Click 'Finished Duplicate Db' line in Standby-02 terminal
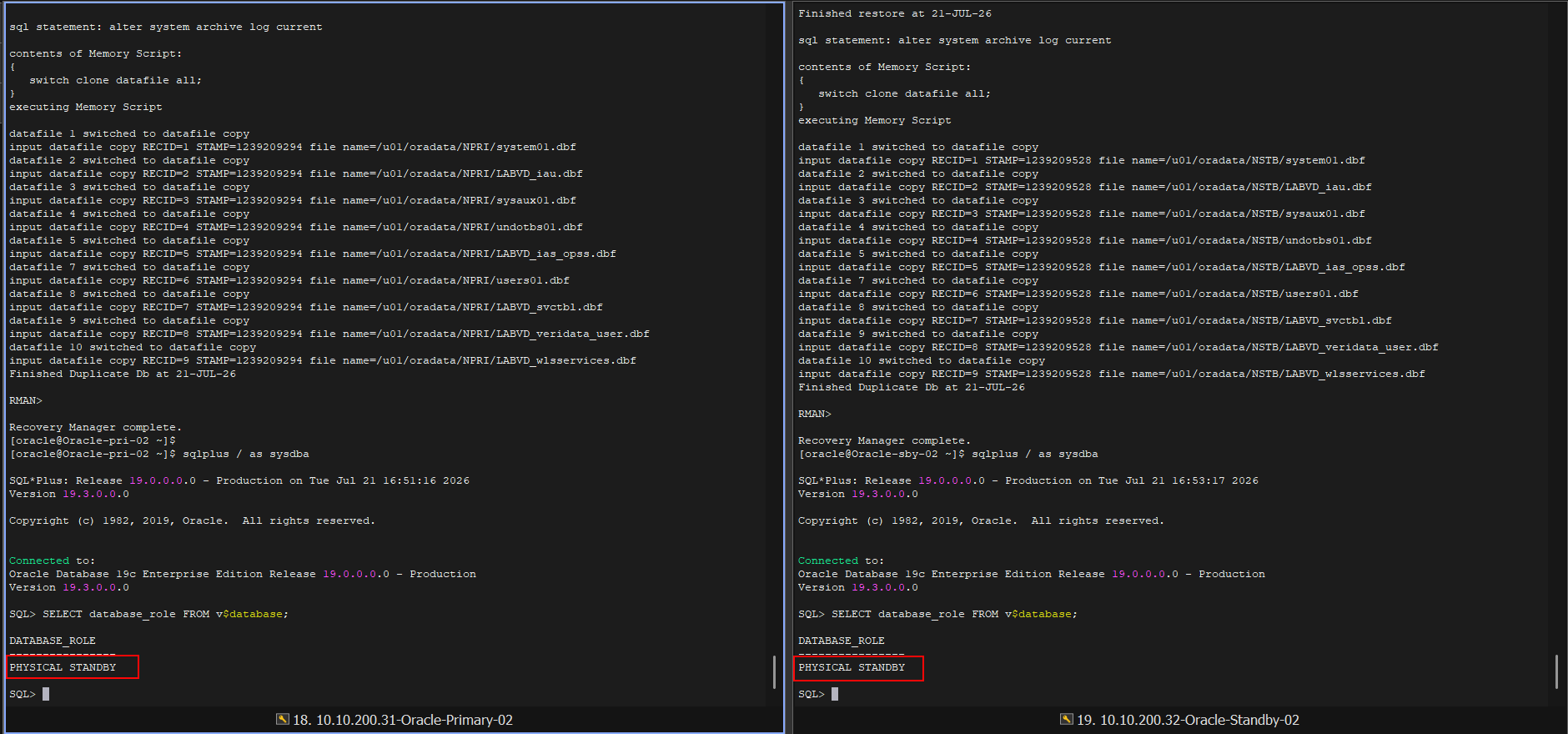1568x734 pixels. pyautogui.click(x=912, y=387)
